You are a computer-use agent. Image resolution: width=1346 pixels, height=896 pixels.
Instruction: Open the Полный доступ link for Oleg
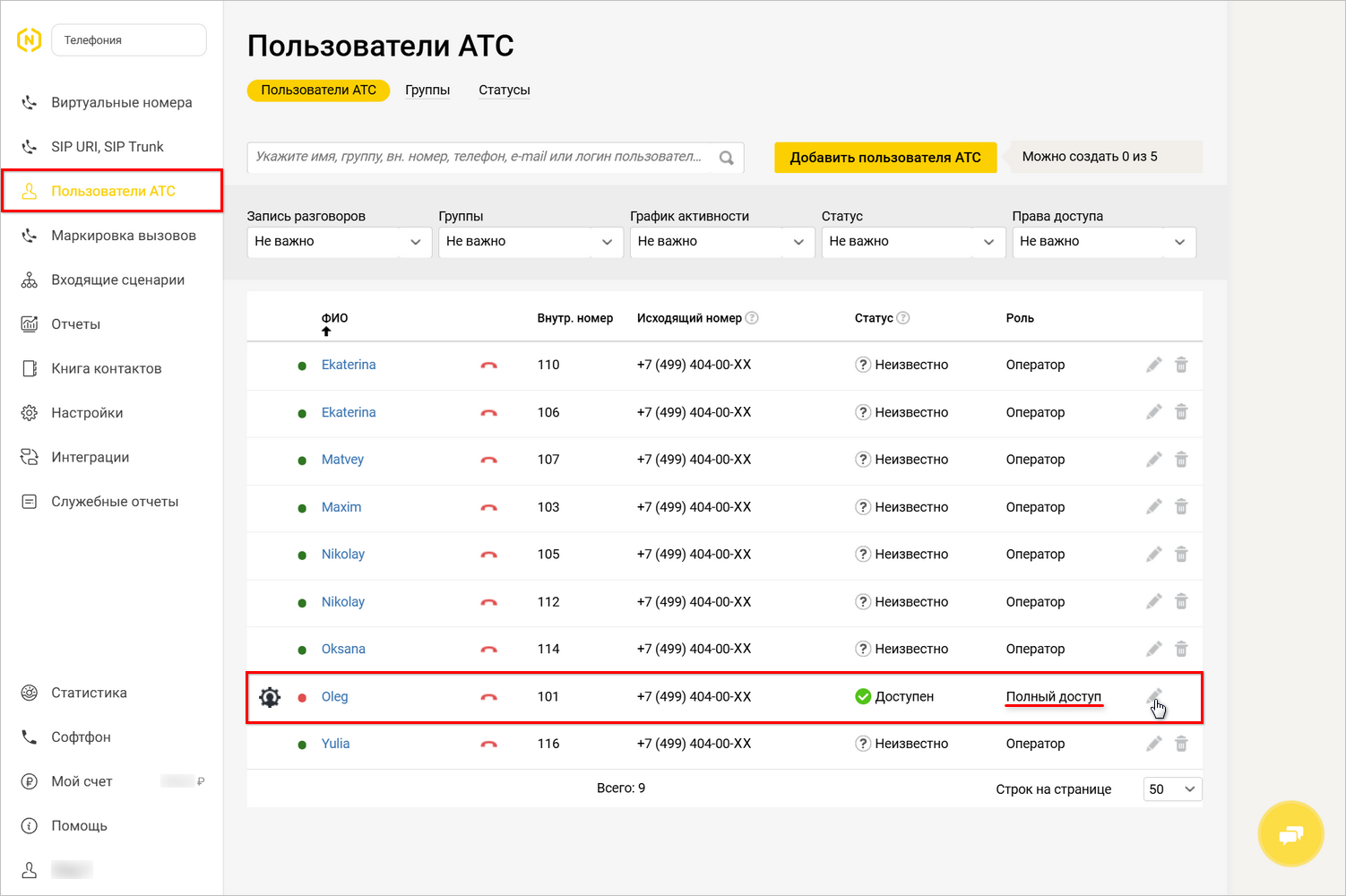click(x=1054, y=696)
